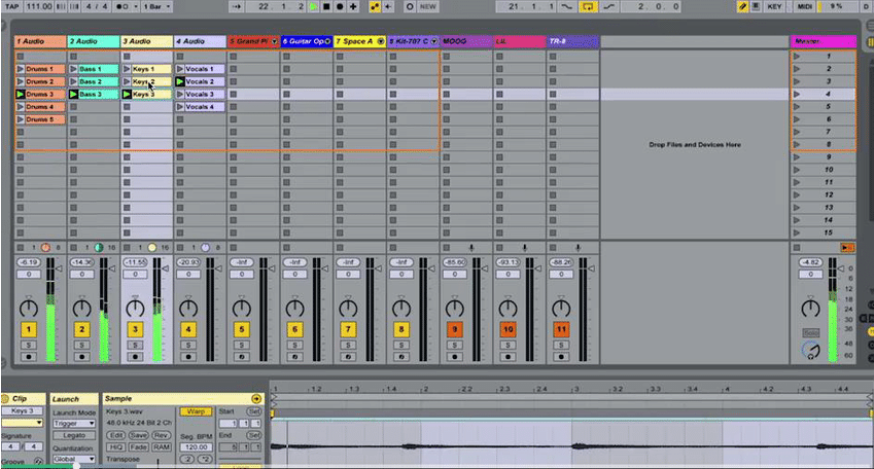The image size is (874, 469).
Task: Open the Launch Mode Trigger dropdown
Action: pos(74,423)
